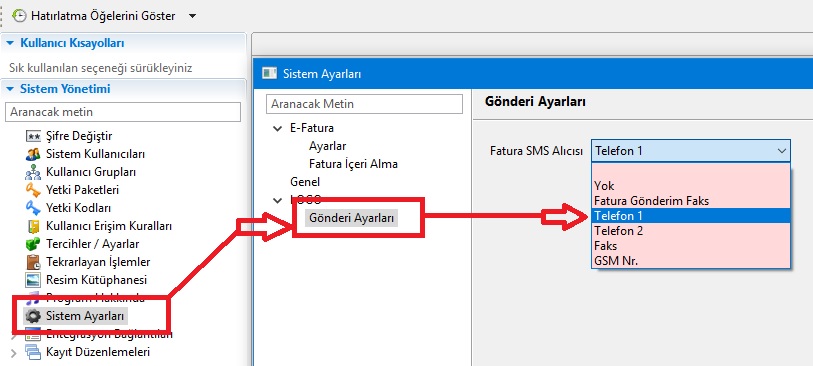Select Gönderi Ayarları tree item
The image size is (813, 366).
(x=351, y=218)
